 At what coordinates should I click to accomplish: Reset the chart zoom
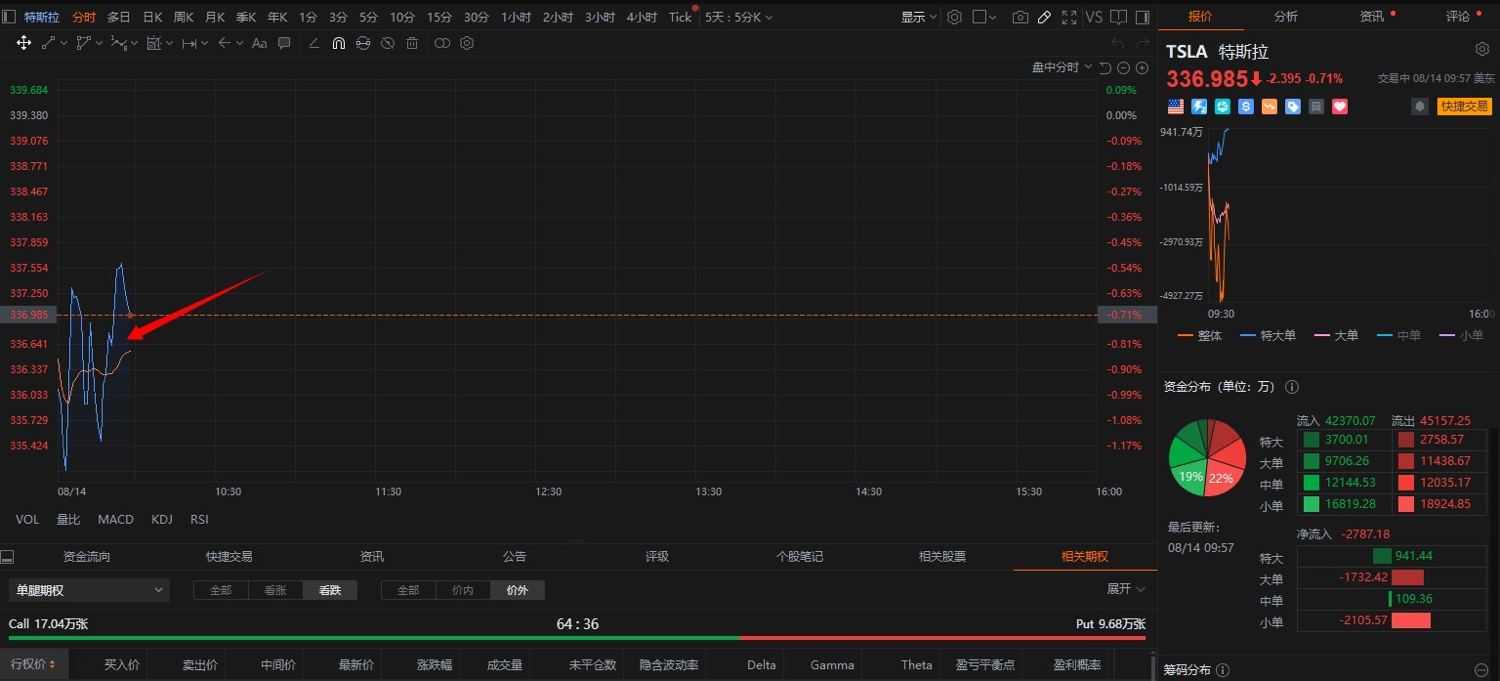(x=1105, y=68)
